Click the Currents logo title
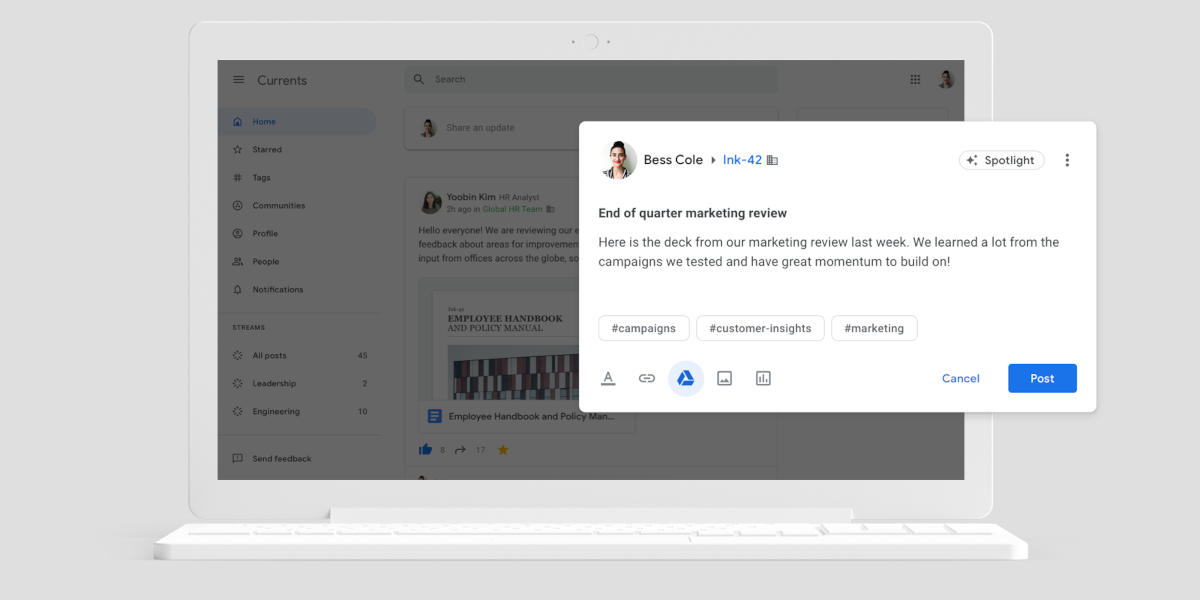Image resolution: width=1200 pixels, height=600 pixels. pos(282,80)
